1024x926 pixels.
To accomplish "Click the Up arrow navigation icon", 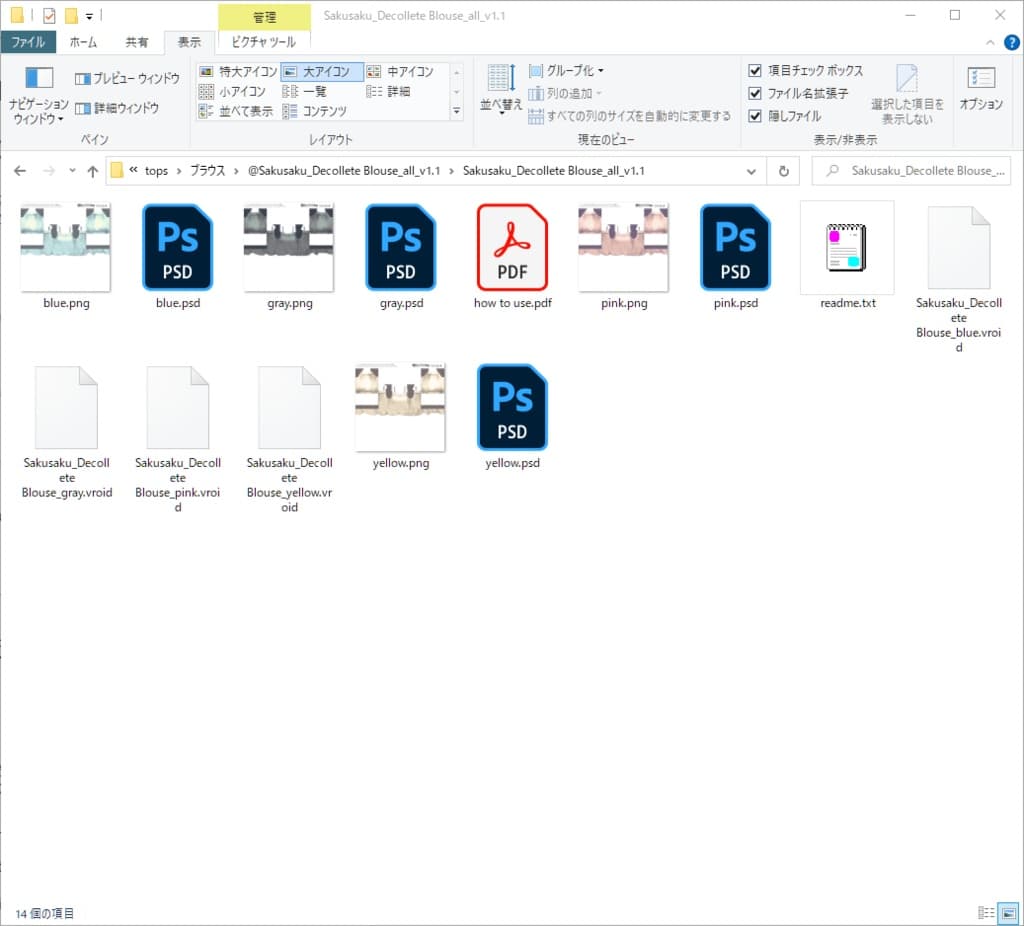I will tap(93, 171).
